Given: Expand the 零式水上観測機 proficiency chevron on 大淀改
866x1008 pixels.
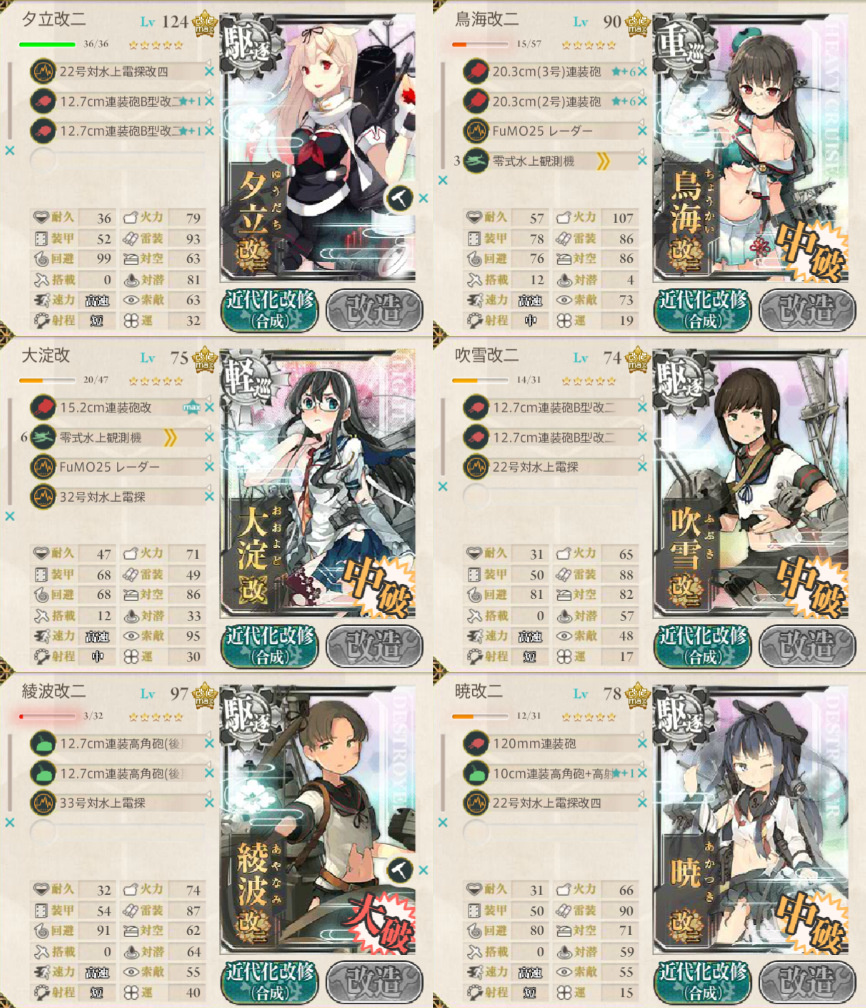Looking at the screenshot, I should [170, 438].
